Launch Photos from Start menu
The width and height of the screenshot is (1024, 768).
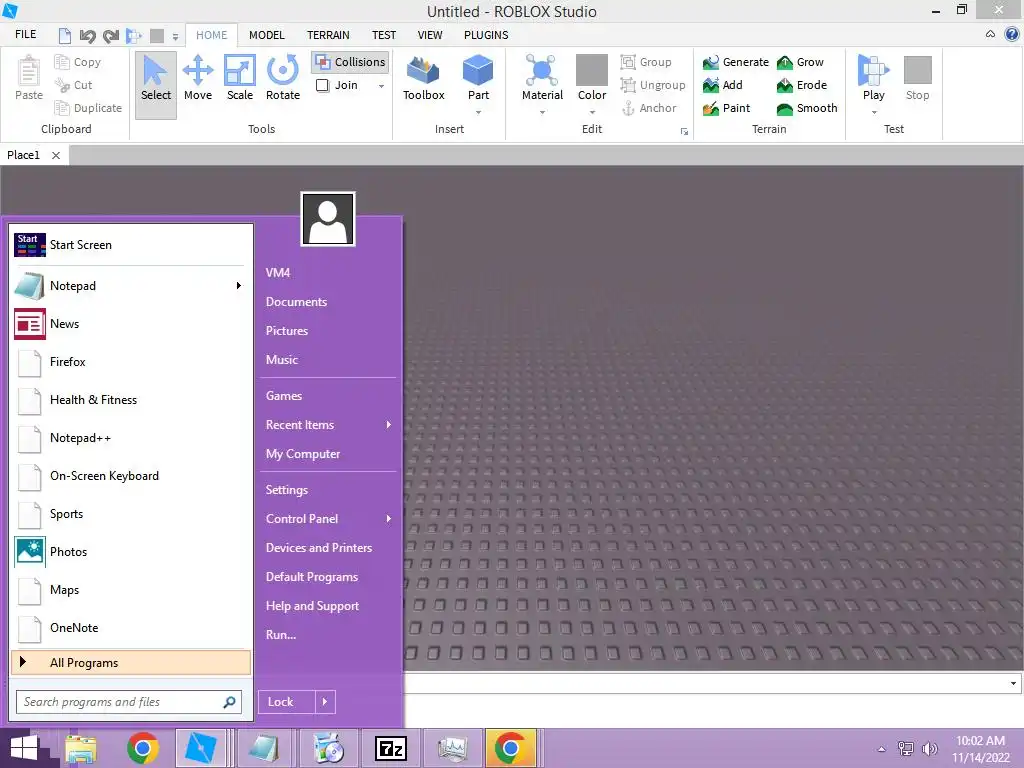coord(131,552)
